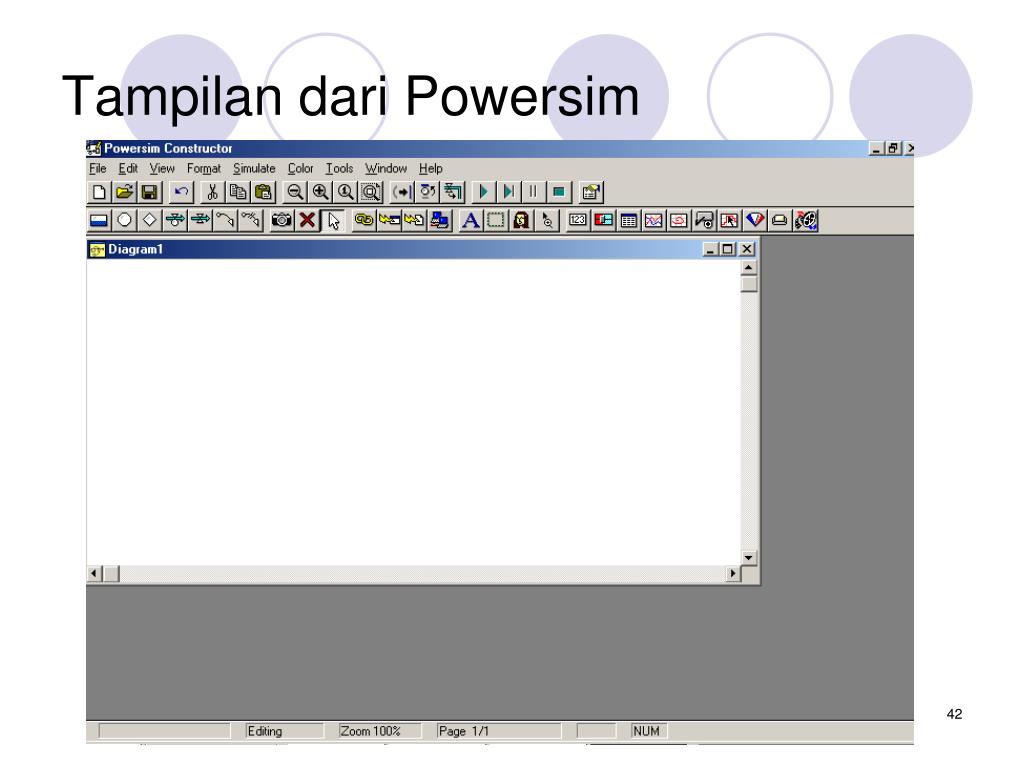
Task: Click the Zoom 100% status field
Action: (x=378, y=731)
